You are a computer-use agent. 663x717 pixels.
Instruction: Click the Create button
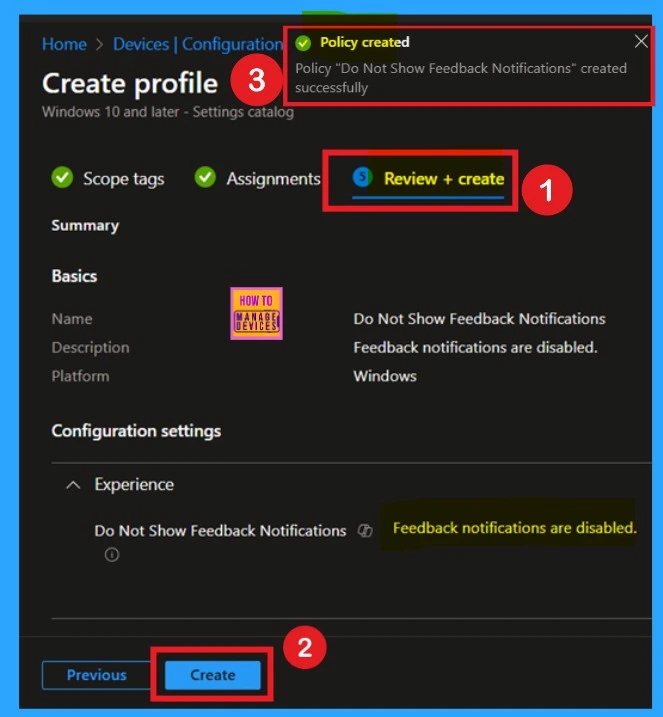click(213, 675)
